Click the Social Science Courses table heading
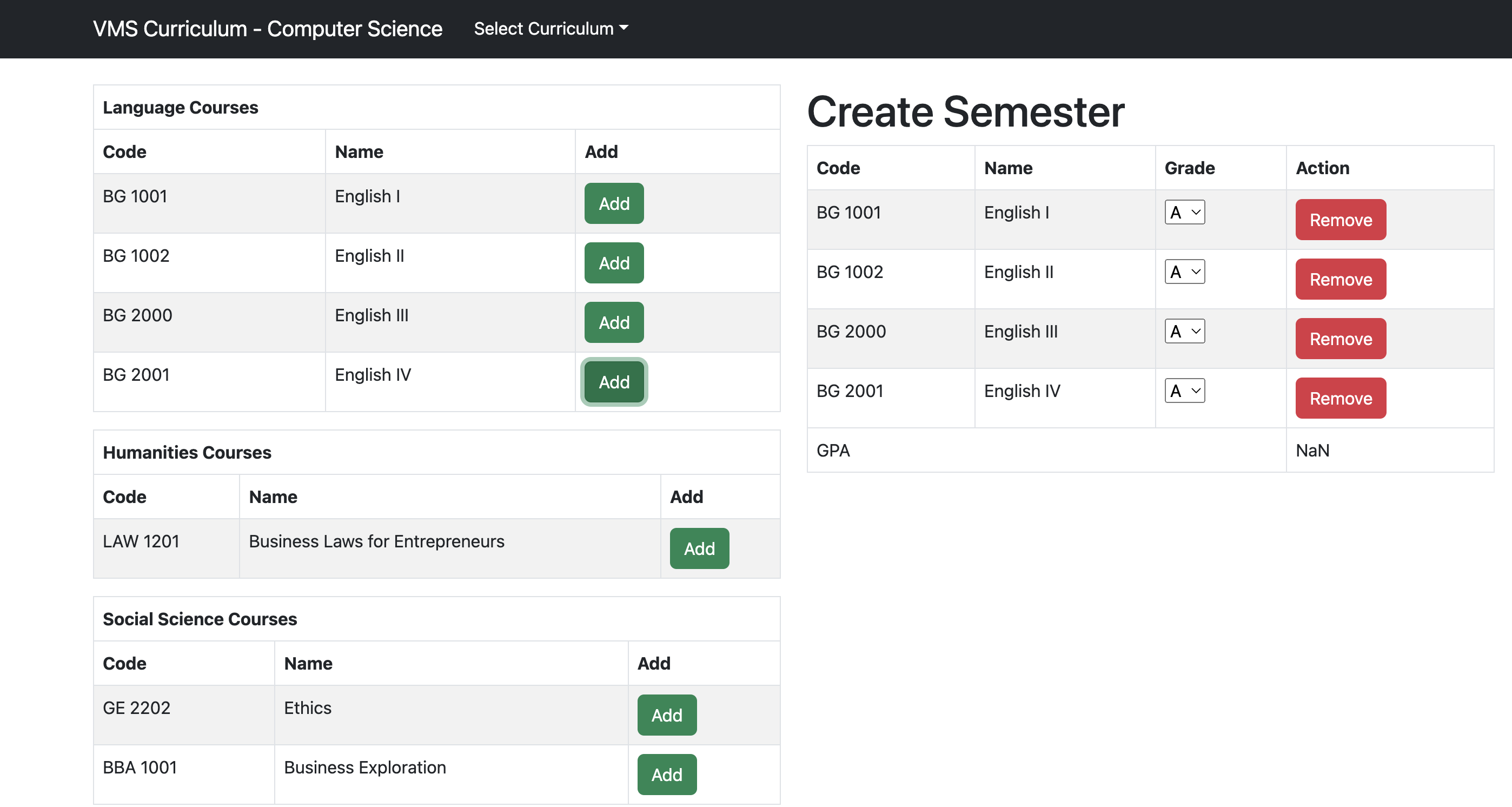 click(x=200, y=619)
